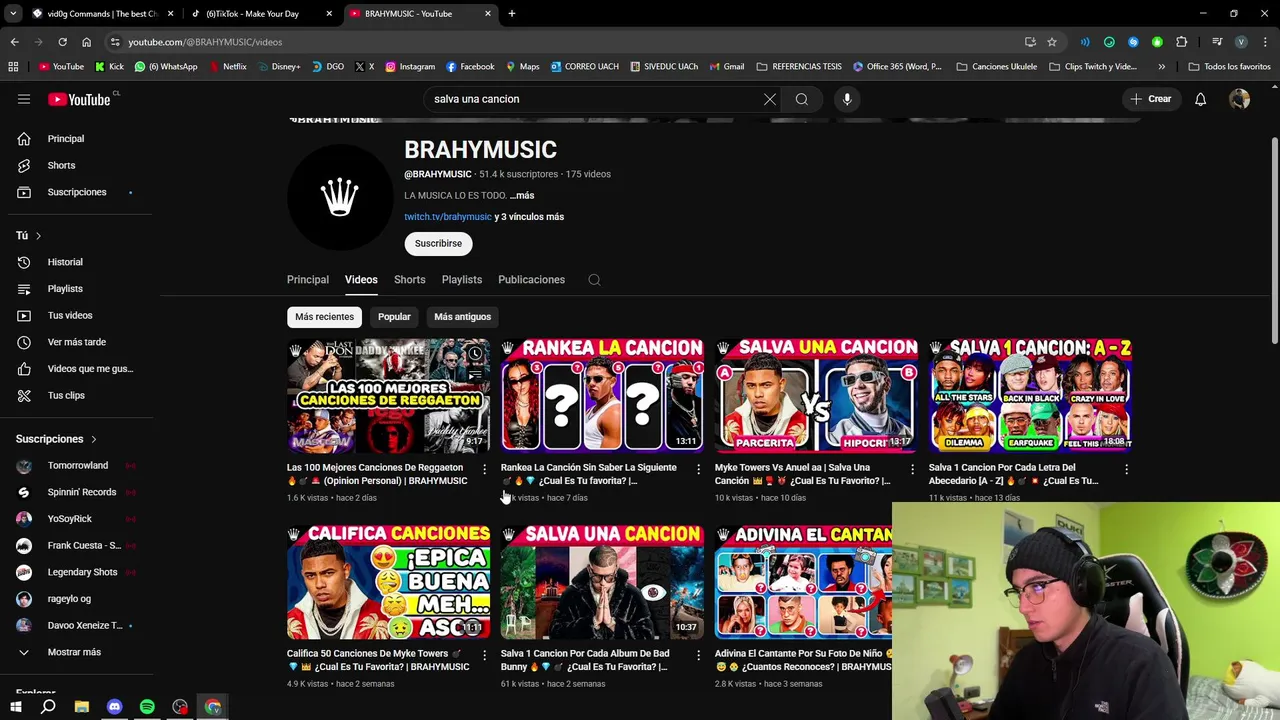This screenshot has height=720, width=1280.
Task: Click browser address bar URL
Action: point(205,42)
